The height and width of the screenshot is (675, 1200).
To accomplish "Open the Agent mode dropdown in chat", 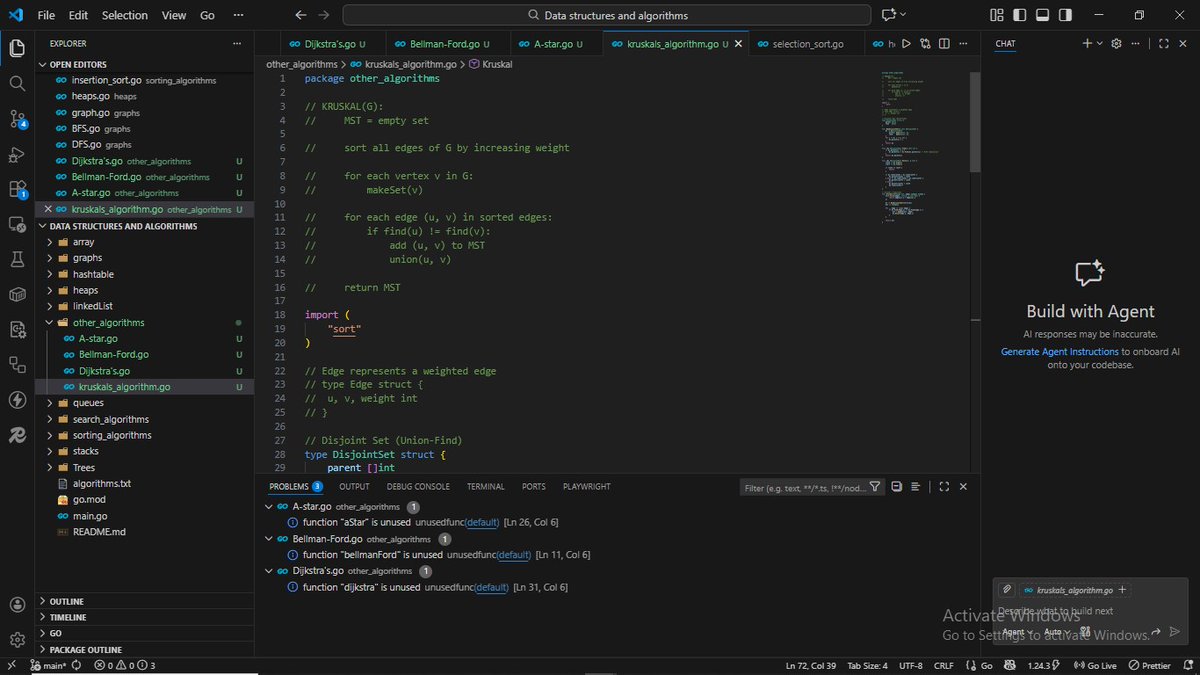I will coord(1018,632).
